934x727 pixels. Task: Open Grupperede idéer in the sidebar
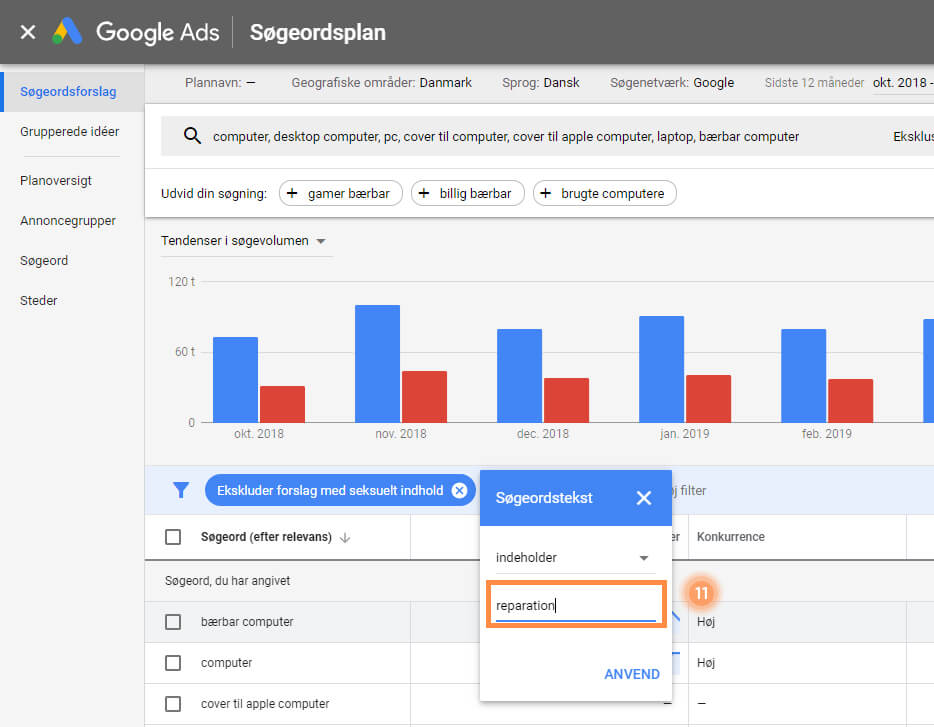pyautogui.click(x=70, y=132)
